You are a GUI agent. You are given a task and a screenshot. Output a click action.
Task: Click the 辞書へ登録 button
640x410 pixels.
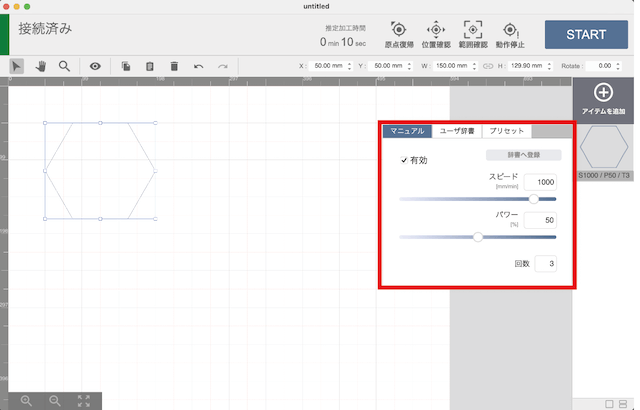(x=523, y=155)
